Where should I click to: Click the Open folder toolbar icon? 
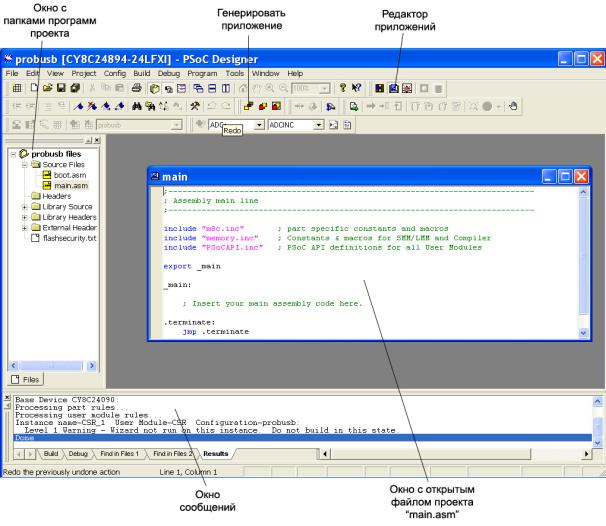point(48,88)
